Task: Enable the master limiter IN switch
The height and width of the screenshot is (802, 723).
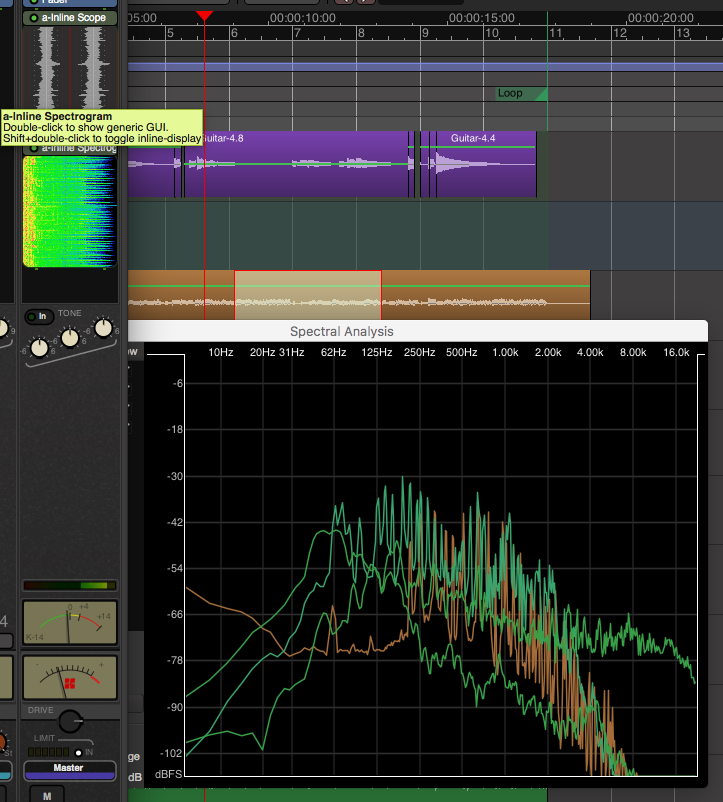Action: point(78,752)
